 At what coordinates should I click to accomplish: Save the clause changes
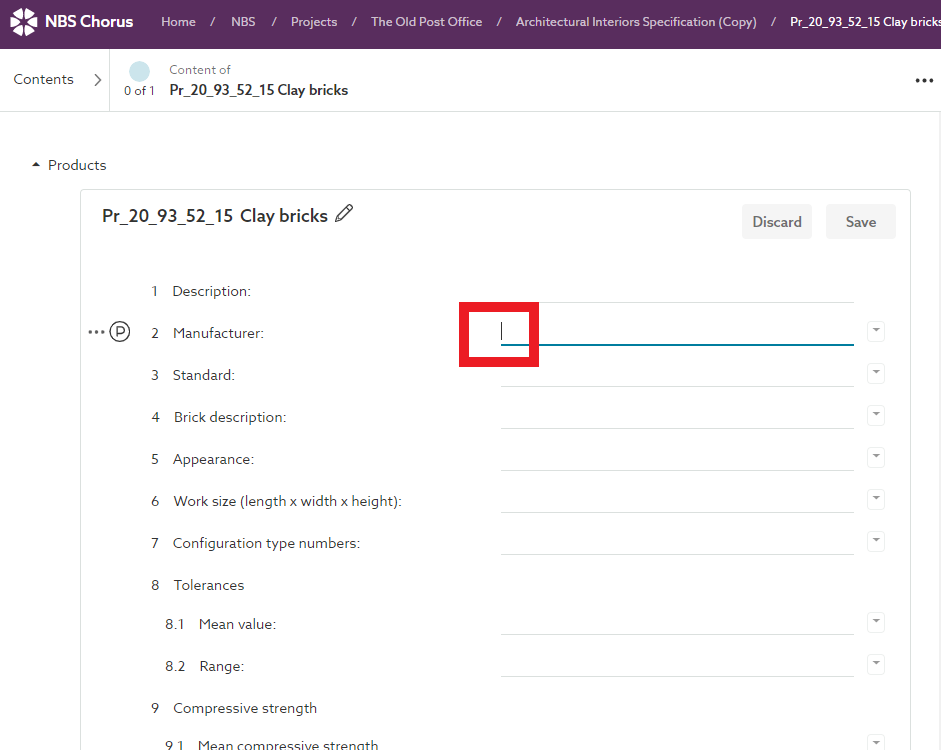pos(861,222)
